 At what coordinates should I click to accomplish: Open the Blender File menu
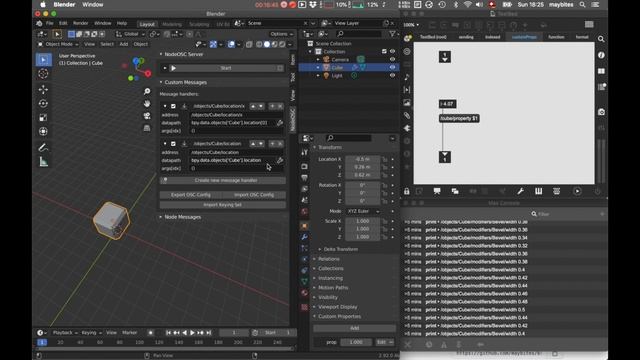pos(49,23)
